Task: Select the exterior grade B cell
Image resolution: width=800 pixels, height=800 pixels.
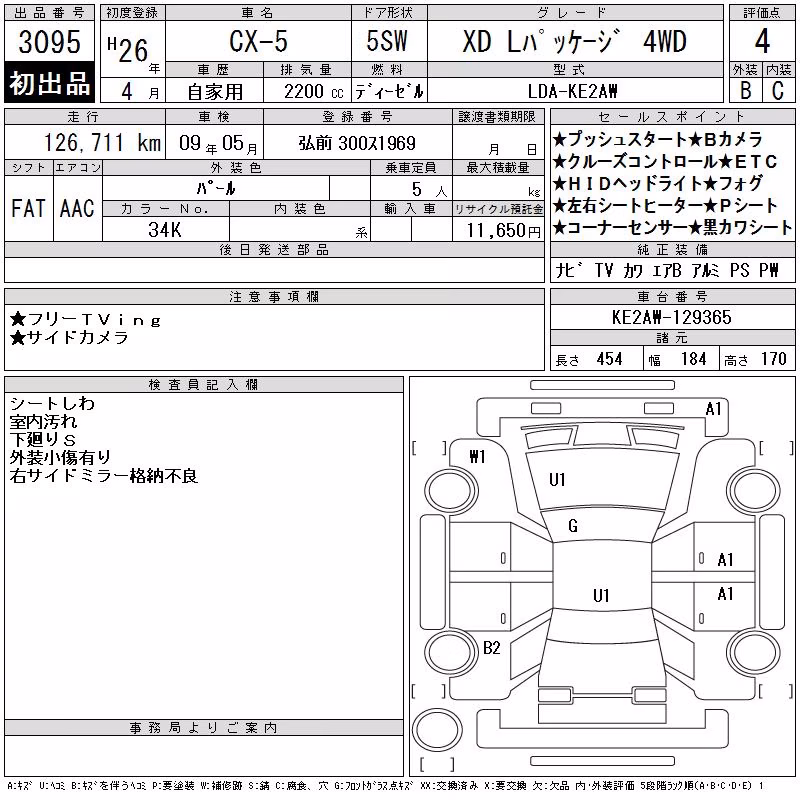Action: [745, 90]
